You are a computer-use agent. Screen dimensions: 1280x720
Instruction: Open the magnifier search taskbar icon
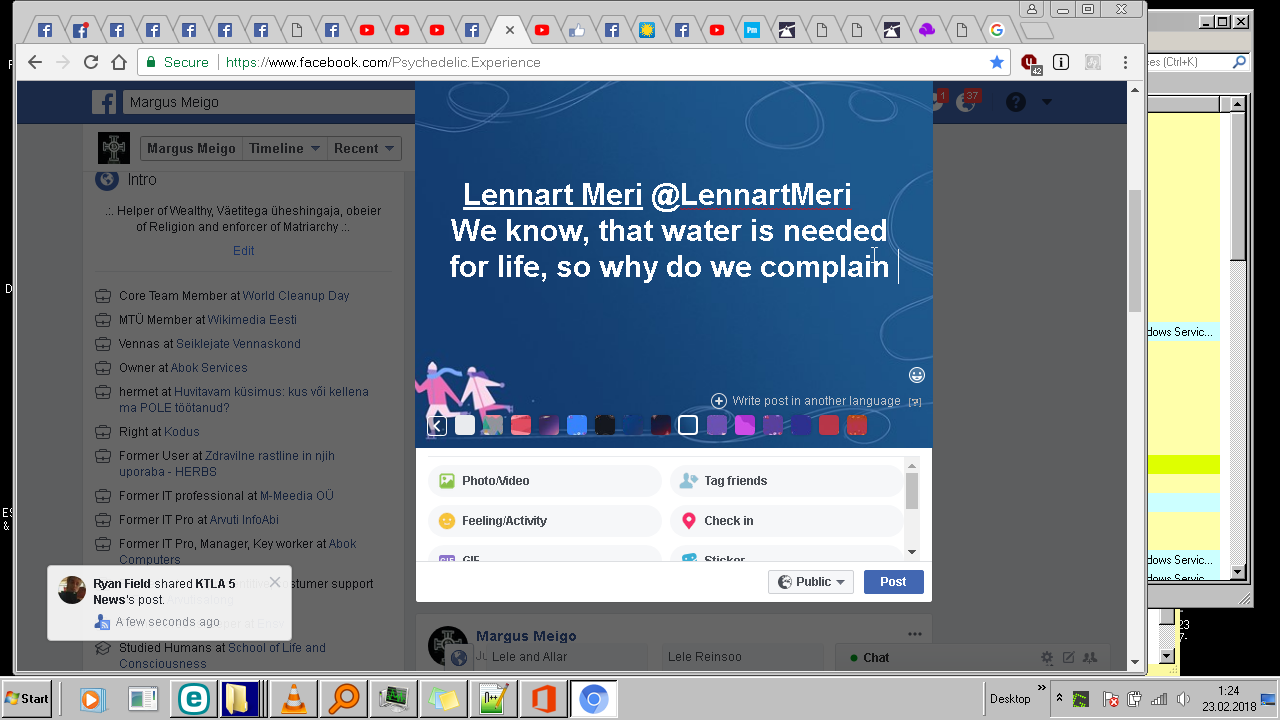click(343, 698)
